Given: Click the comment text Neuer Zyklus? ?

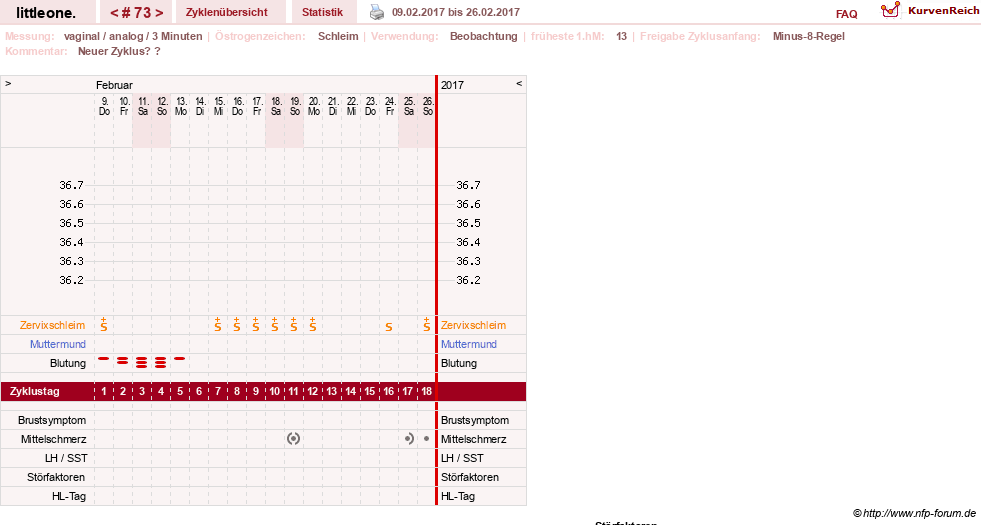Looking at the screenshot, I should point(119,51).
